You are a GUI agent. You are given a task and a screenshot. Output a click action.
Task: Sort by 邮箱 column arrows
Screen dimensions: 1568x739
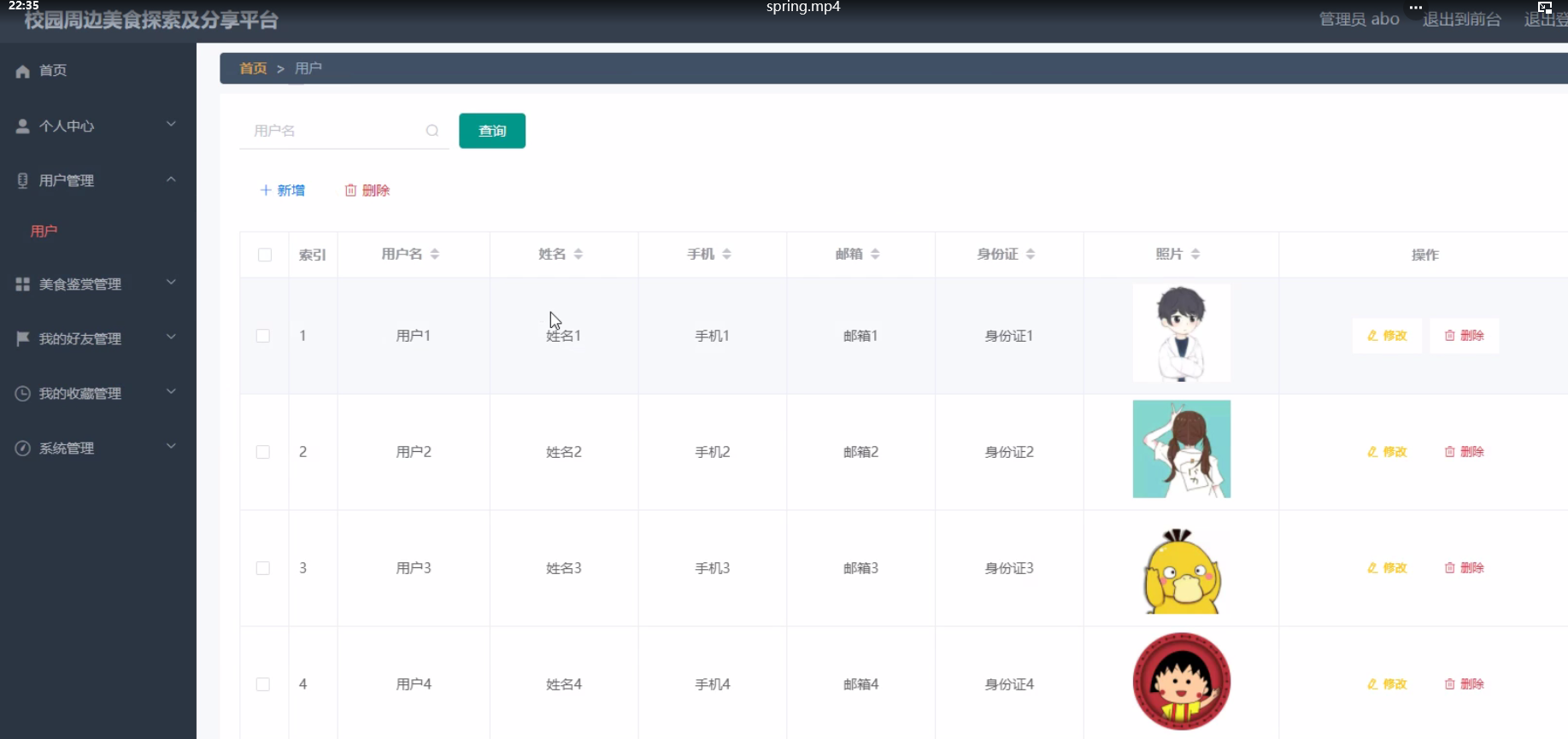coord(875,254)
